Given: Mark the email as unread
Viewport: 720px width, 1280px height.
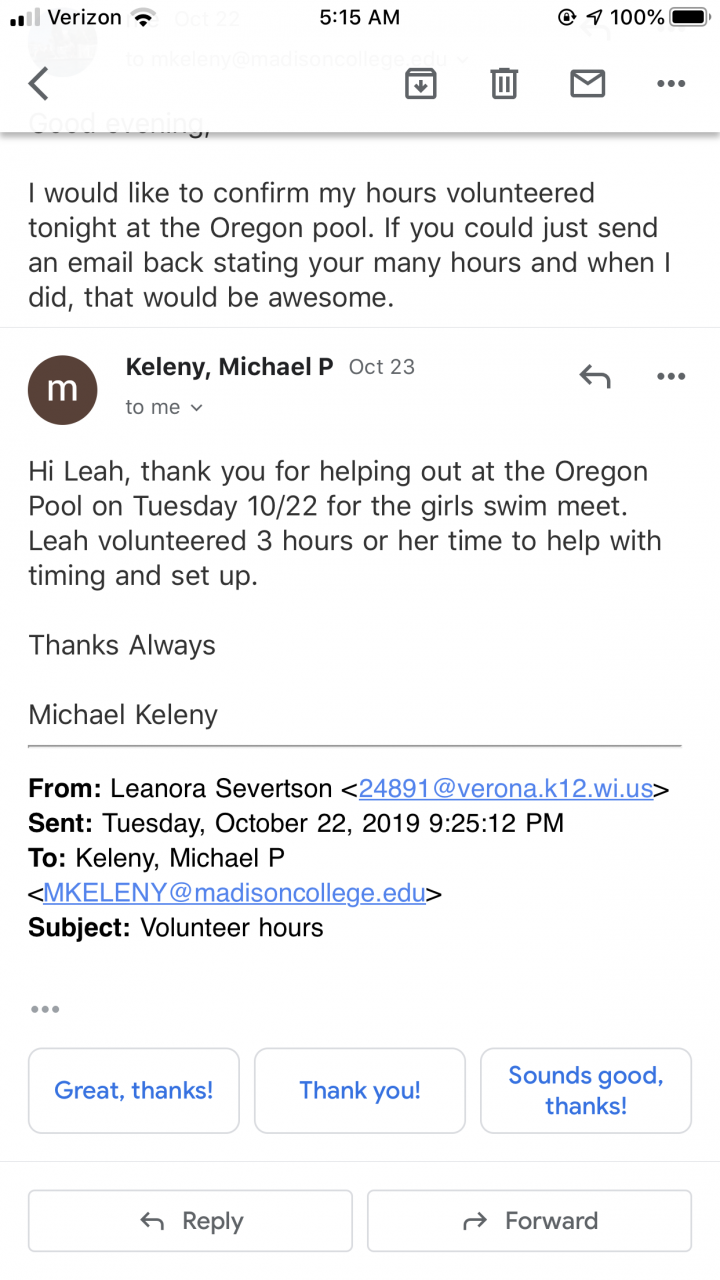Looking at the screenshot, I should [588, 84].
